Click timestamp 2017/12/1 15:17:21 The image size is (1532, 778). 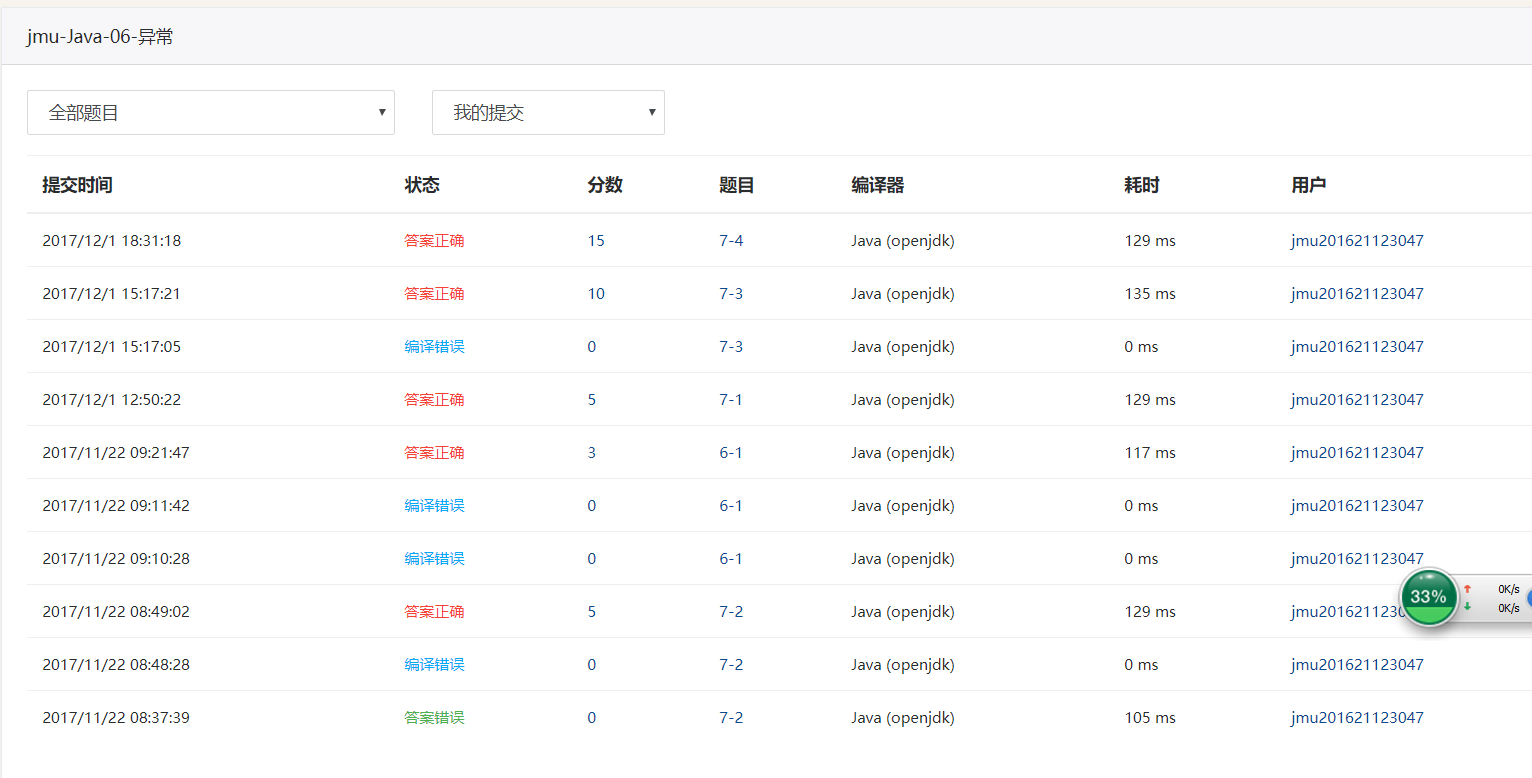pos(111,294)
